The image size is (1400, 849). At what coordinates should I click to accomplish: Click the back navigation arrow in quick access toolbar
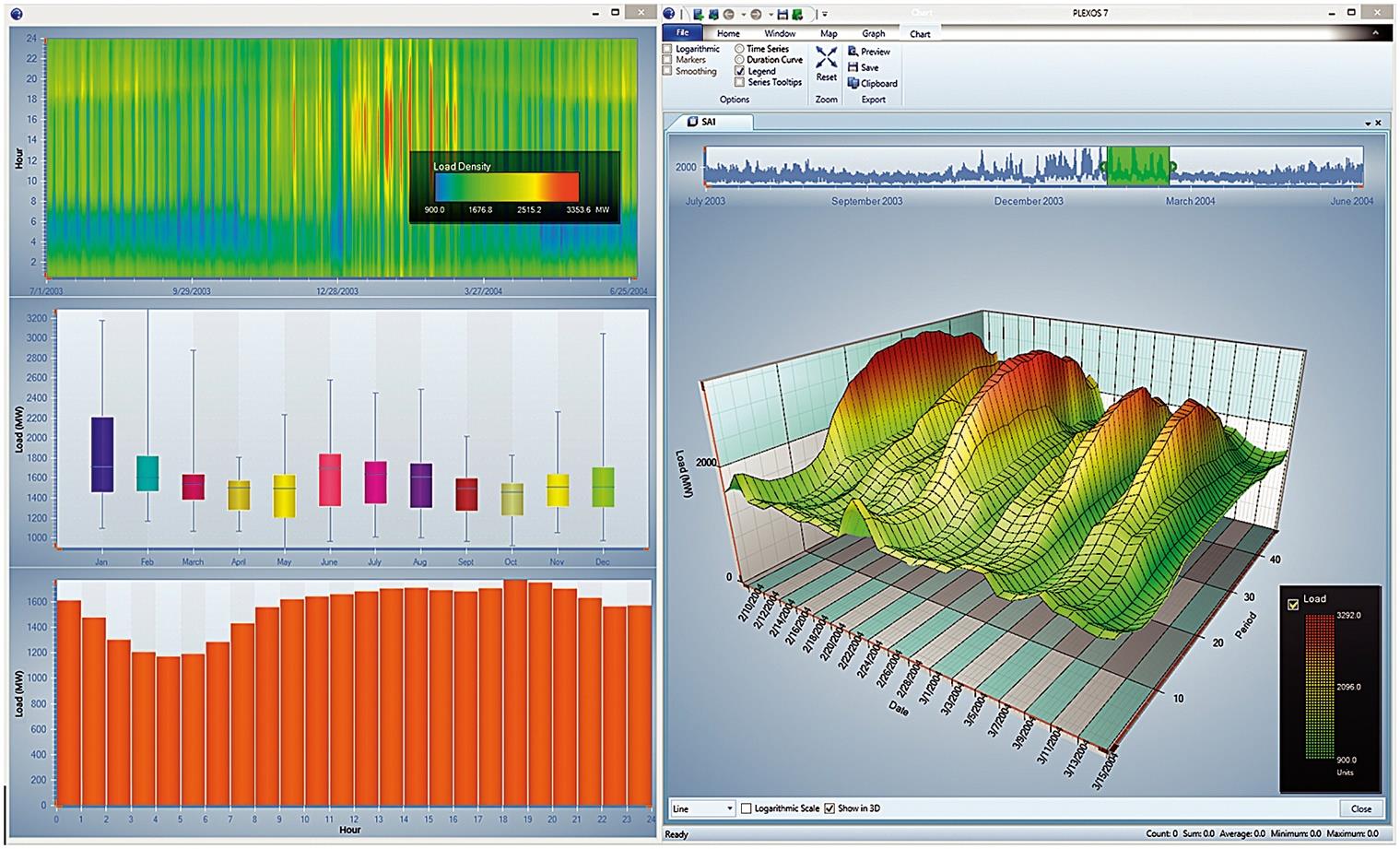[x=728, y=15]
